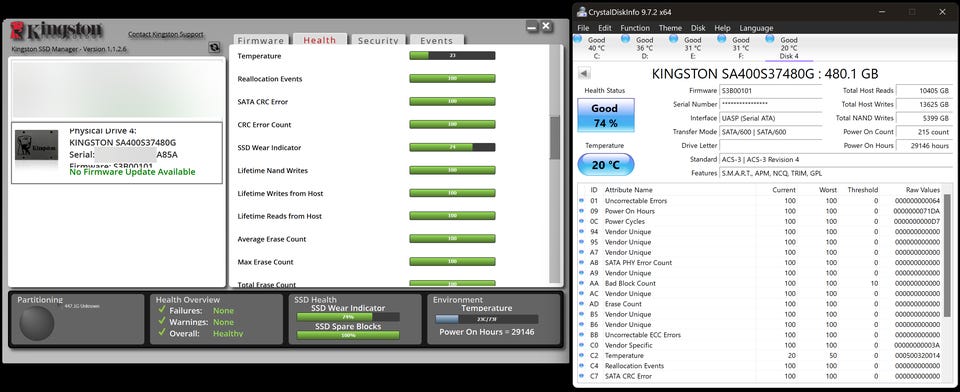960x392 pixels.
Task: Minimize the Kingston SSD Manager window
Action: tap(531, 26)
